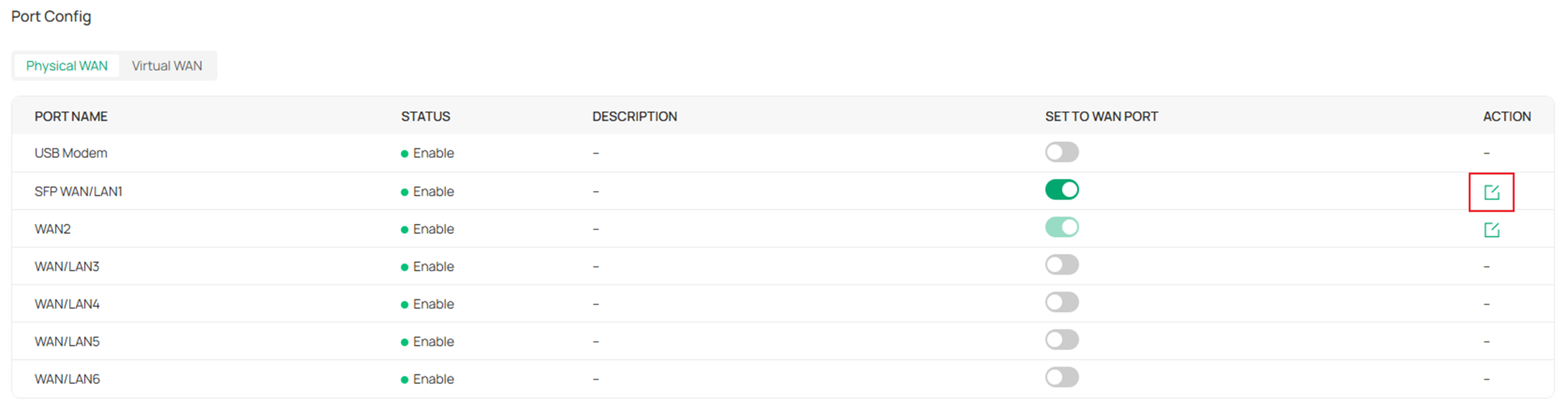Select the Physical WAN tab

[67, 66]
